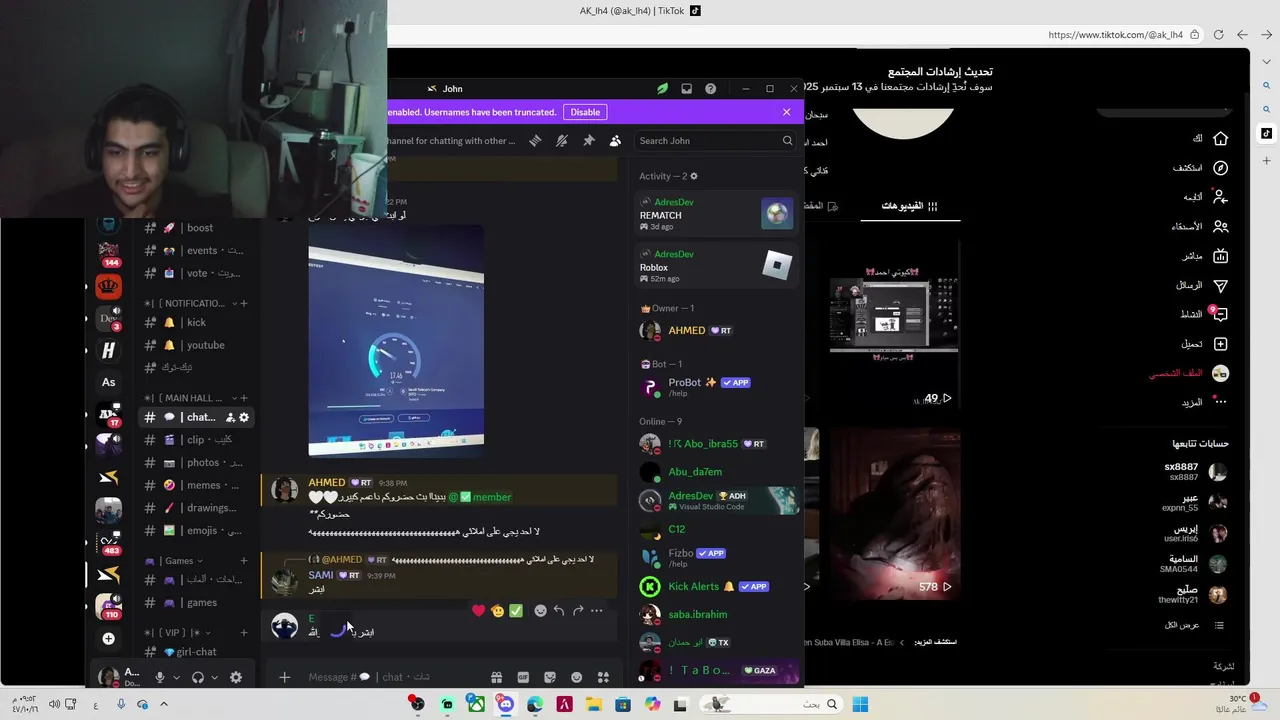Open the games channel

pyautogui.click(x=196, y=602)
